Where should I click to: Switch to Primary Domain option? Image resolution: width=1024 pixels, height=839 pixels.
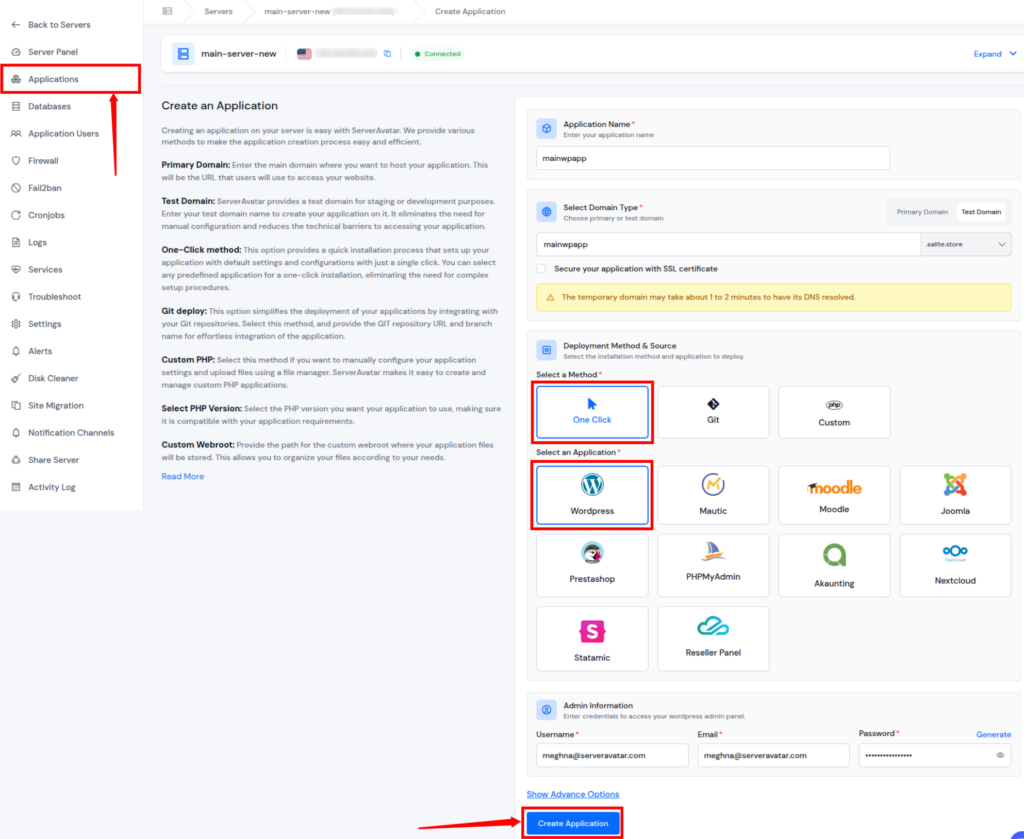922,212
